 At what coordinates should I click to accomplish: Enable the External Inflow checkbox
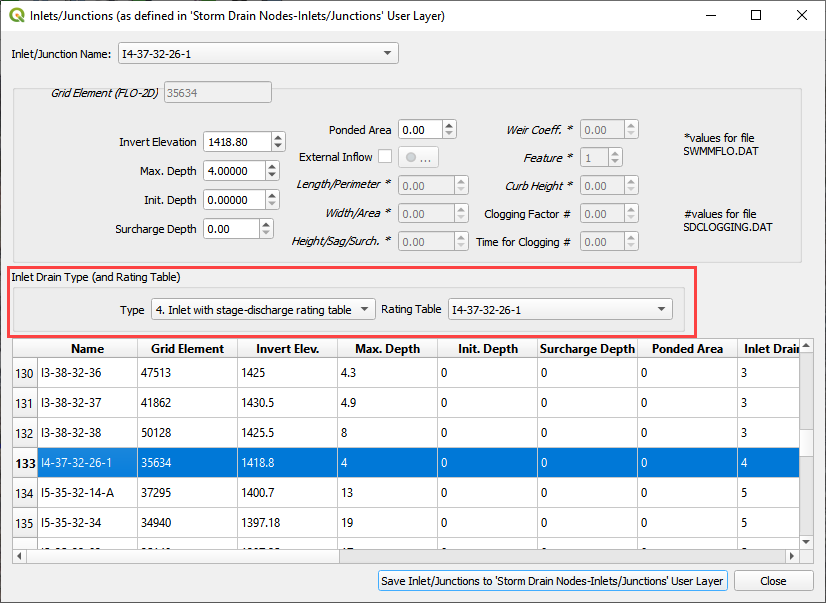pyautogui.click(x=383, y=157)
